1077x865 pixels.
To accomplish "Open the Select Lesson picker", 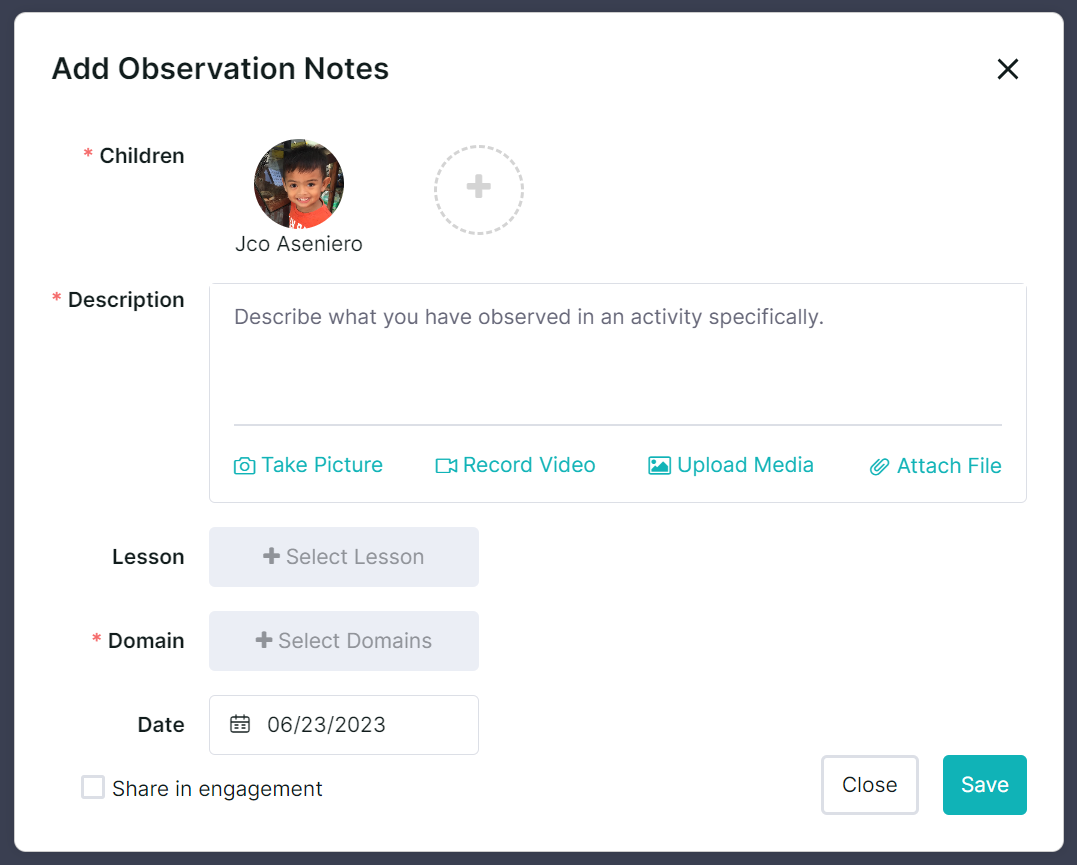I will coord(344,557).
